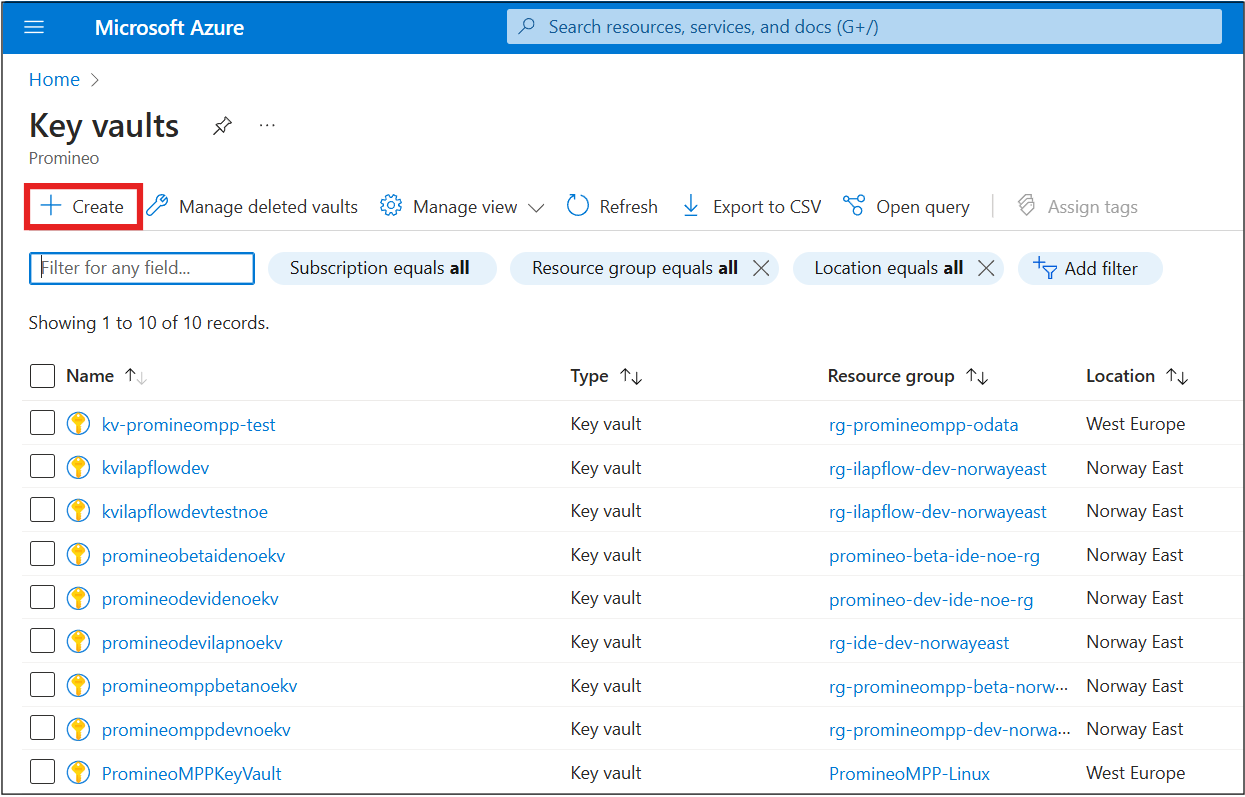This screenshot has width=1245, height=797.
Task: Refresh the key vaults list
Action: coord(612,207)
